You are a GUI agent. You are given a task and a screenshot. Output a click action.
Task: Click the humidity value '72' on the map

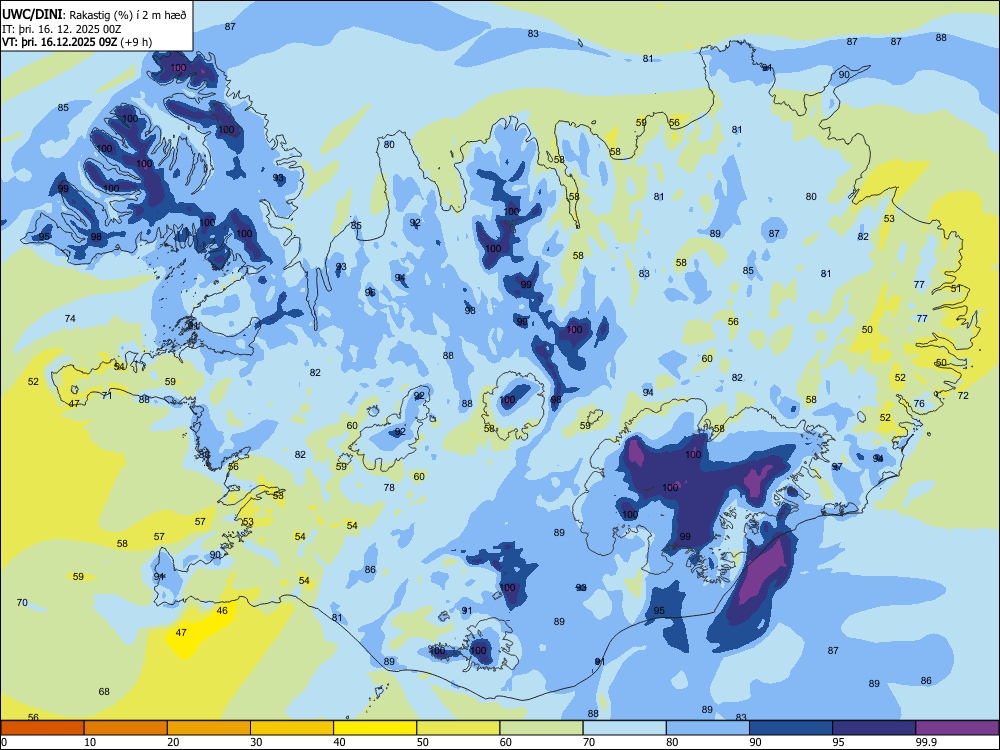click(x=963, y=395)
